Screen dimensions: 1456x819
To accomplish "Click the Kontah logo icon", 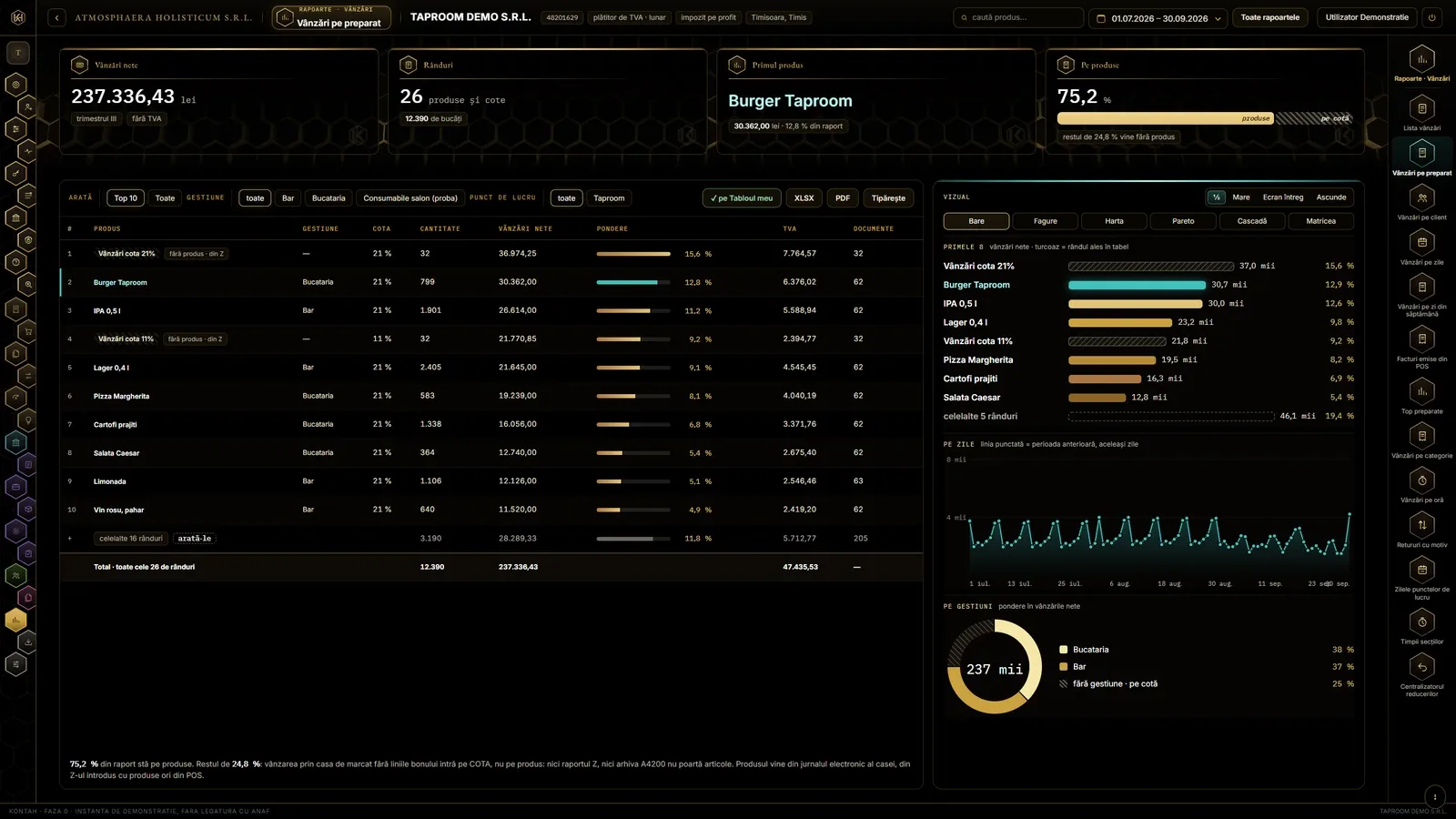I will (17, 17).
